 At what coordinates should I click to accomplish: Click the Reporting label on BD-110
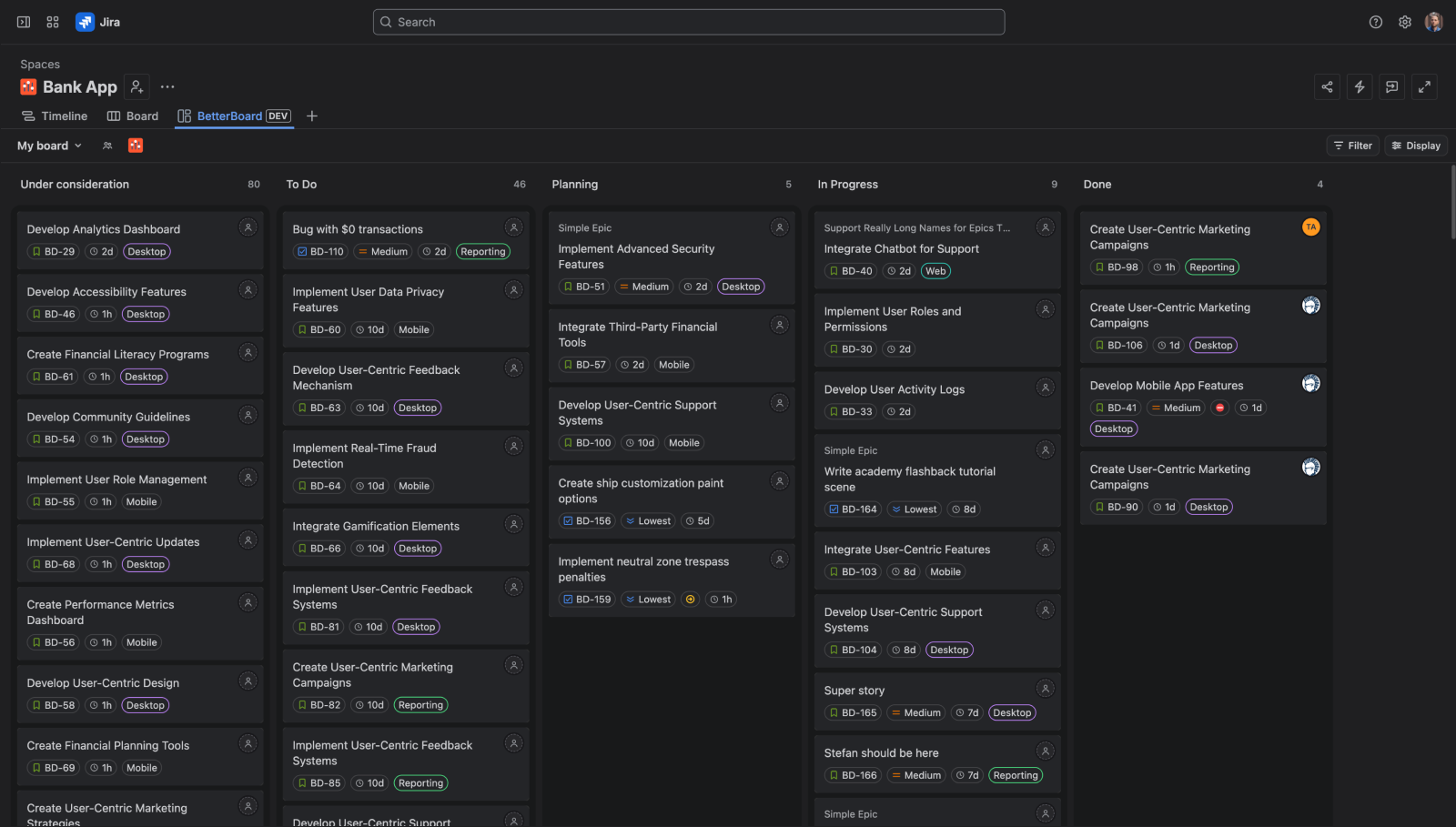pos(482,252)
